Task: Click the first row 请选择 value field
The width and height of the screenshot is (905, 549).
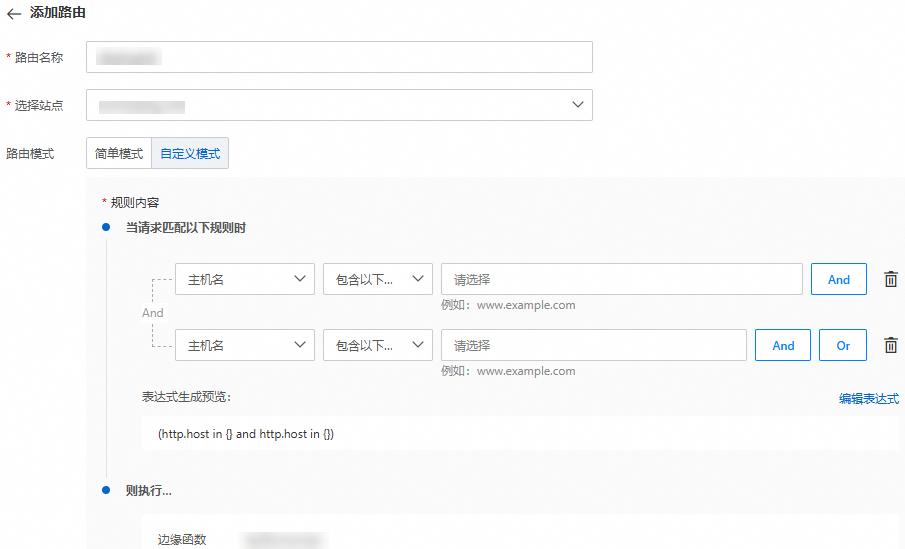Action: (622, 279)
